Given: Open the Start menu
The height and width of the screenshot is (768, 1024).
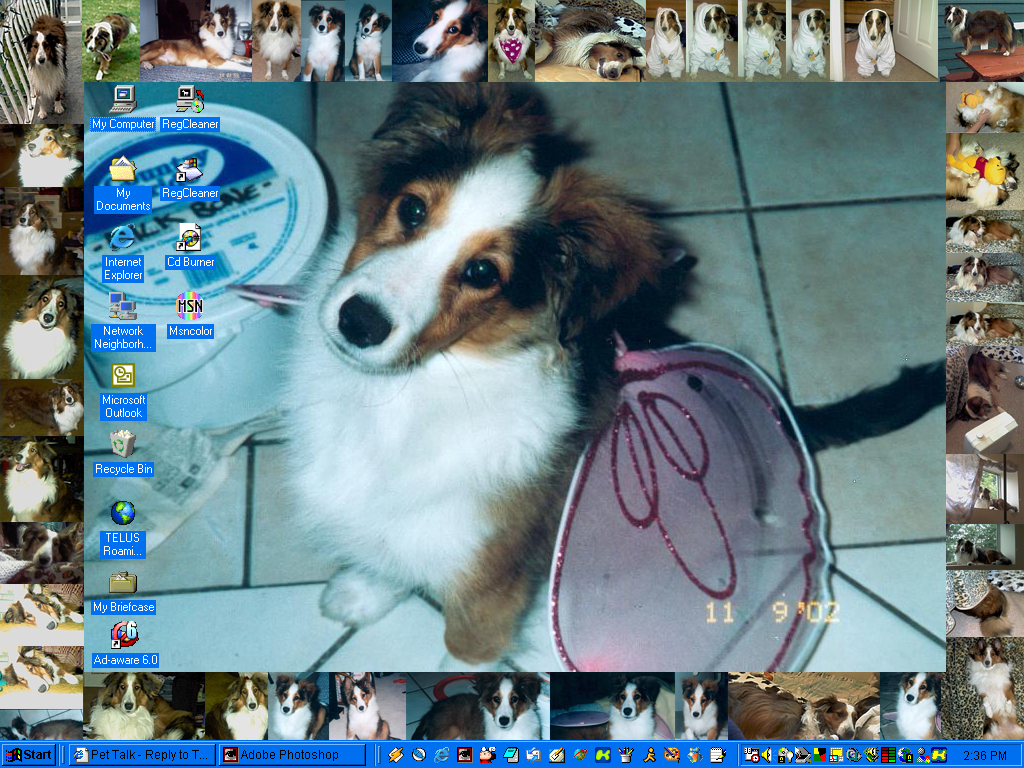Looking at the screenshot, I should tap(29, 755).
